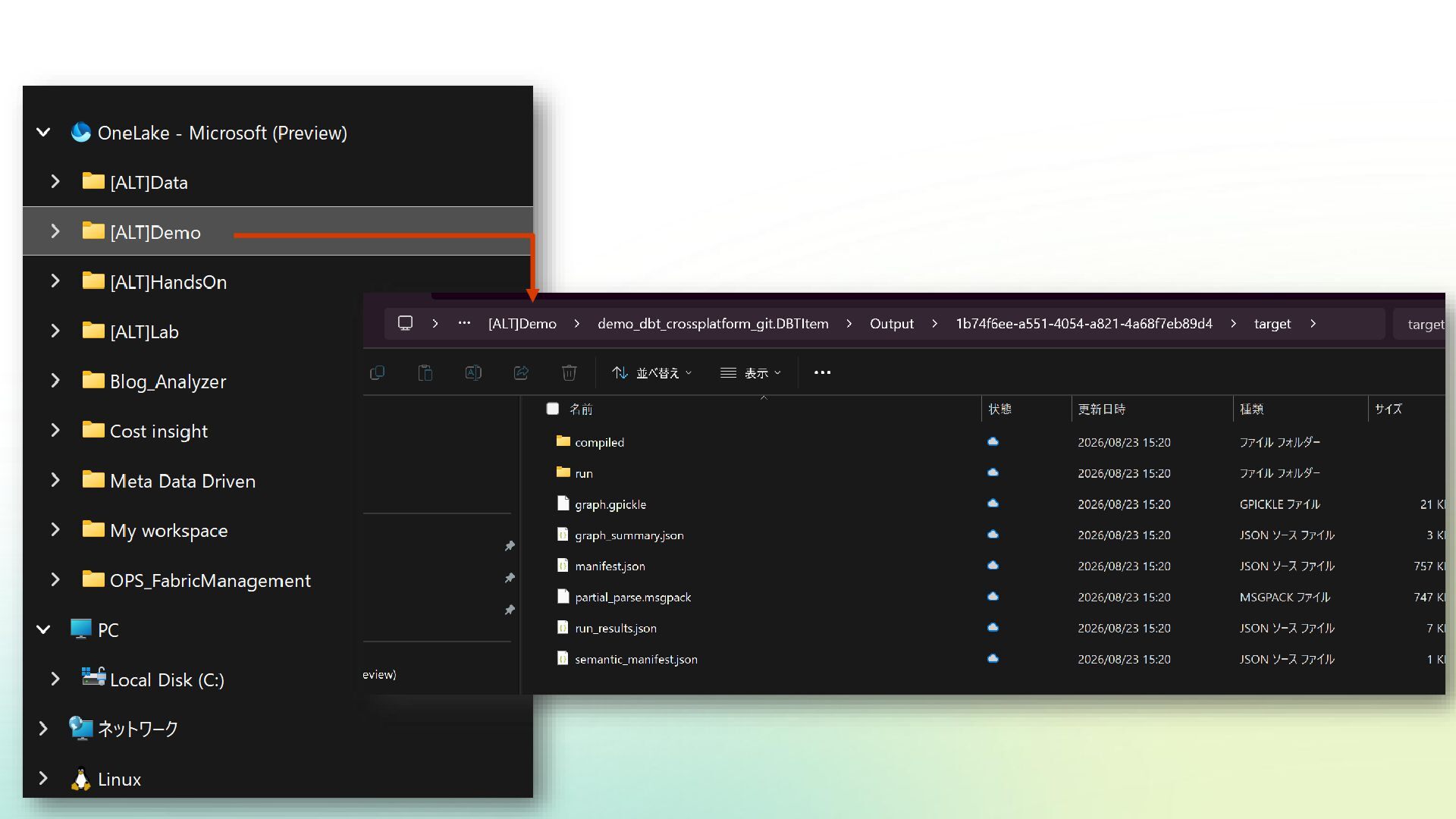Image resolution: width=1456 pixels, height=819 pixels.
Task: Navigate to the 1b74f6ee GUID breadcrumb folder
Action: coord(1084,324)
